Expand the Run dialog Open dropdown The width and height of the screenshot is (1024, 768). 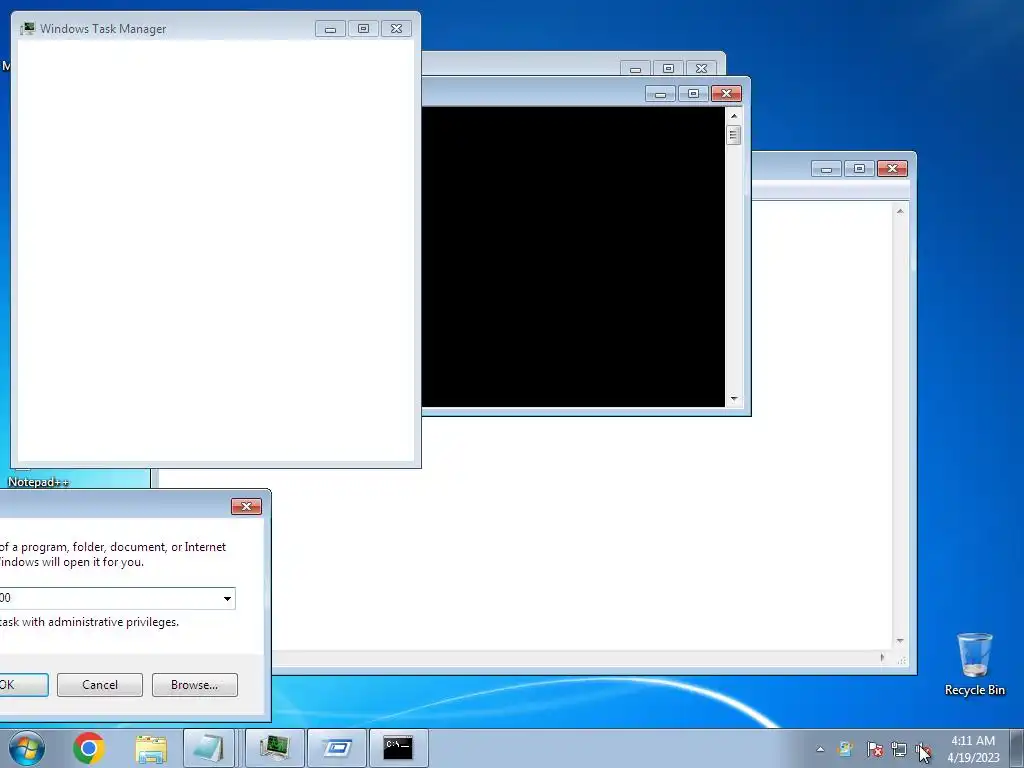point(227,598)
